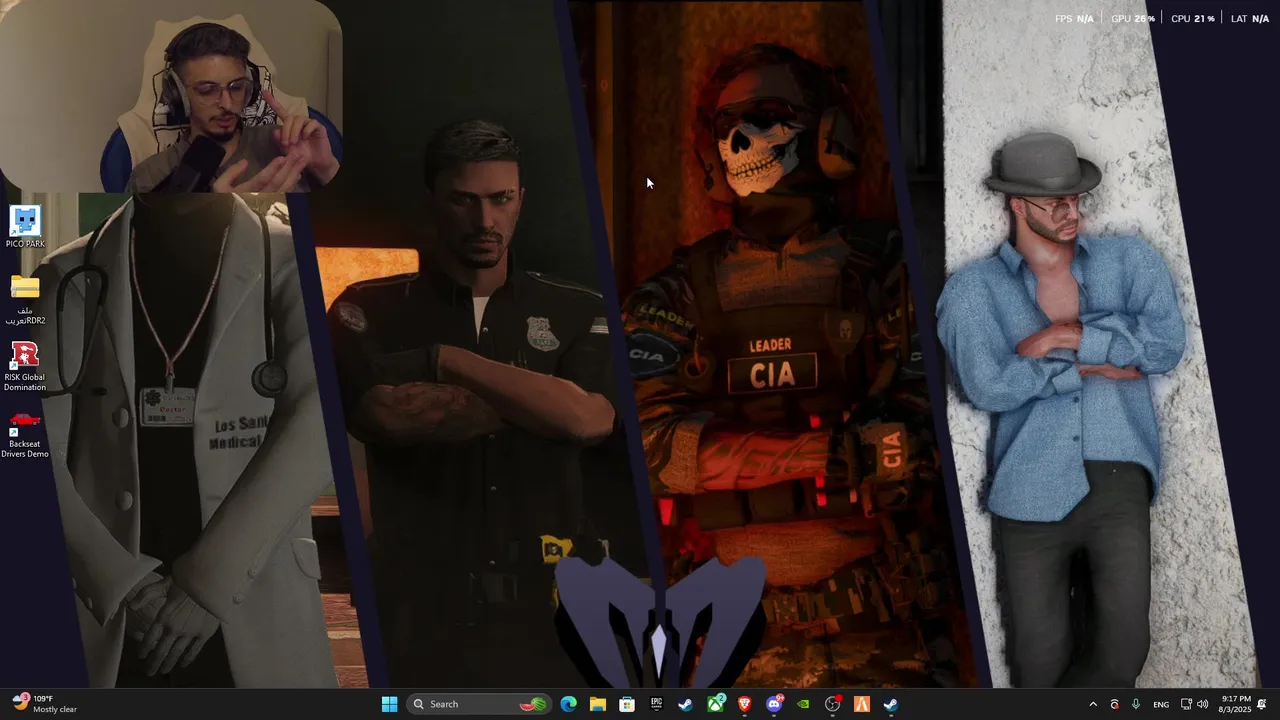Open File Explorer from taskbar
Image resolution: width=1280 pixels, height=720 pixels.
coord(598,704)
